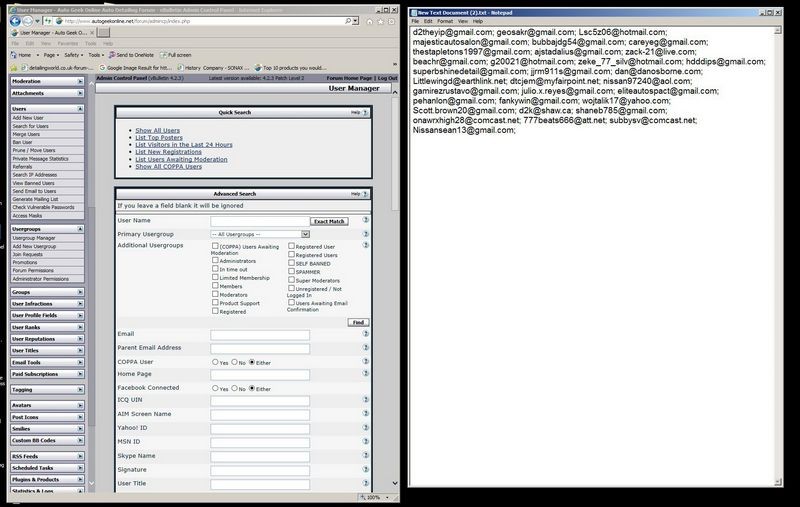The width and height of the screenshot is (800, 507).
Task: Expand the Moderation sidebar section
Action: pos(80,81)
